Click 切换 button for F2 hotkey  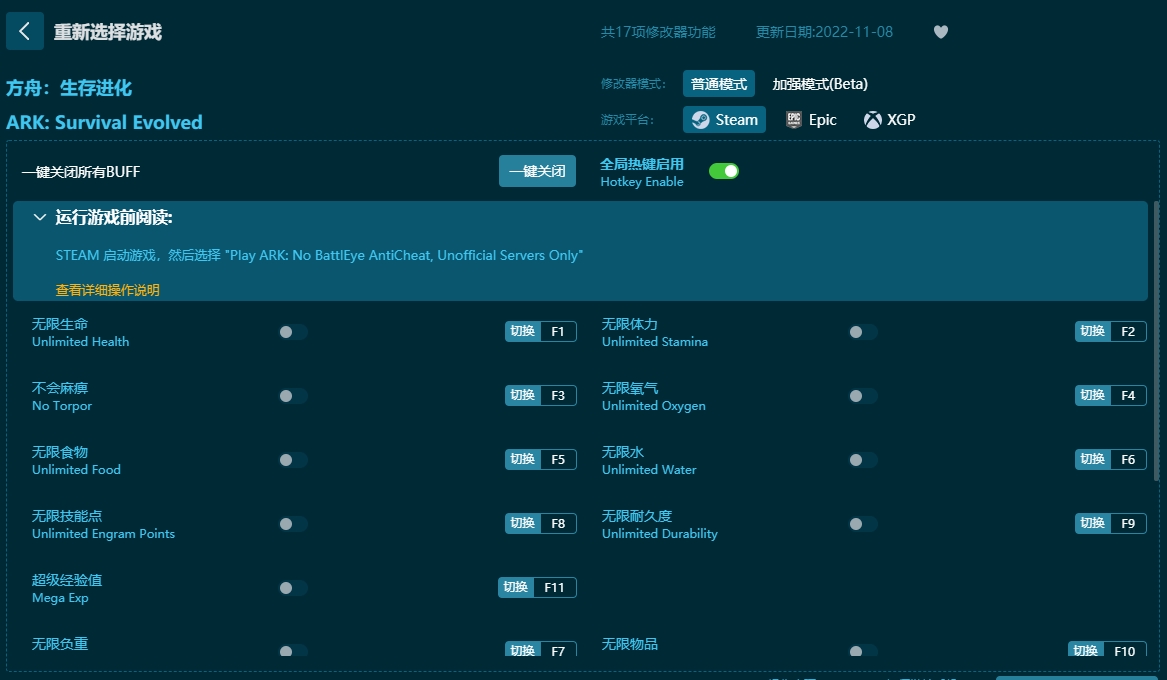tap(1093, 331)
